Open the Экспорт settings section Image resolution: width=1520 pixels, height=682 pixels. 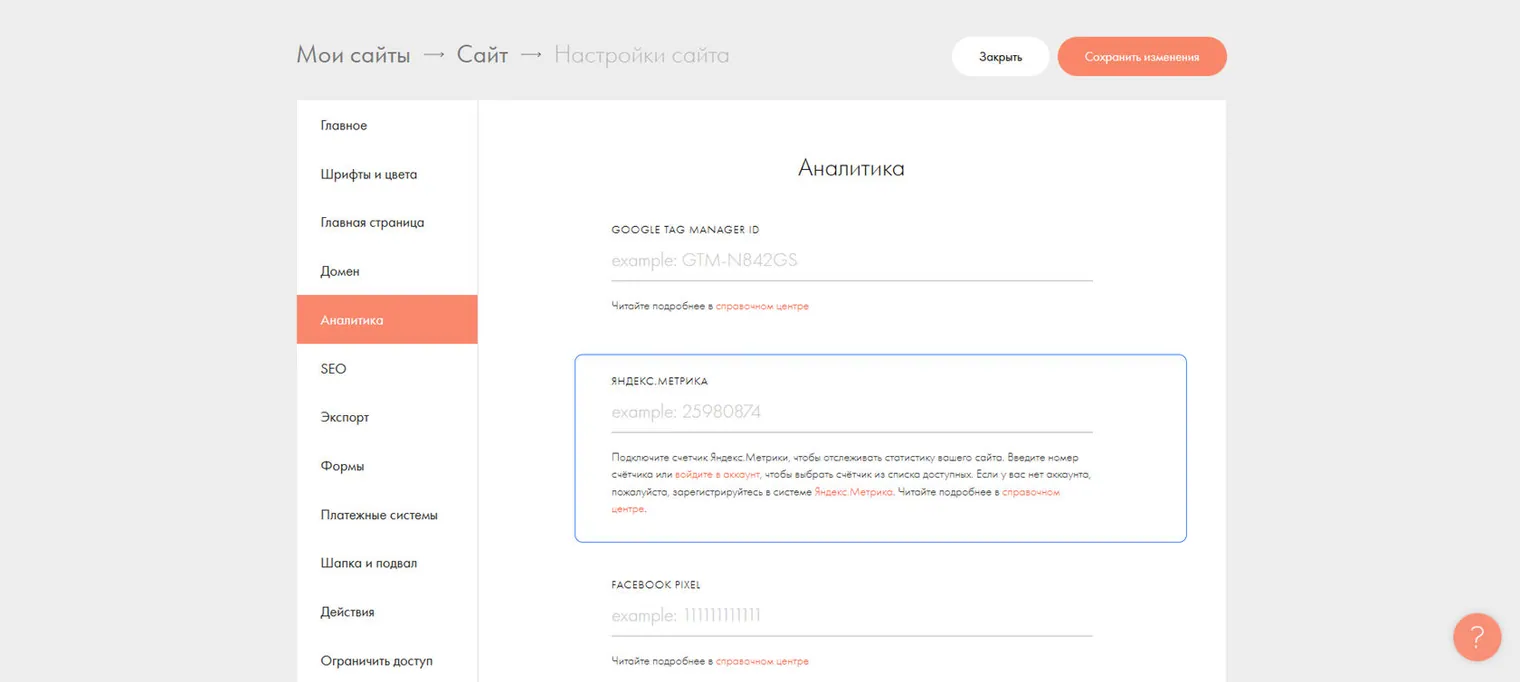tap(387, 417)
